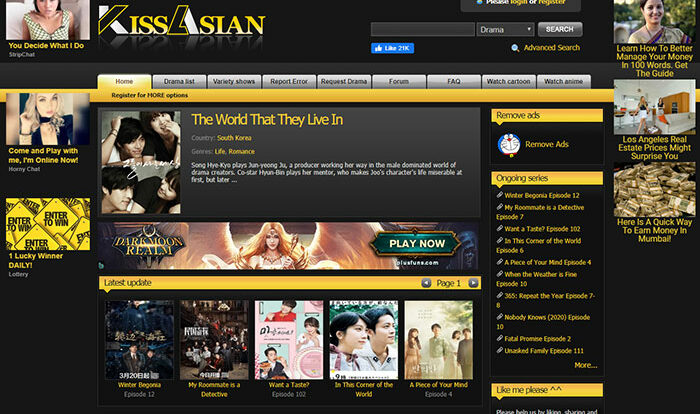Open the register link at the top
The width and height of the screenshot is (700, 414).
(x=552, y=3)
